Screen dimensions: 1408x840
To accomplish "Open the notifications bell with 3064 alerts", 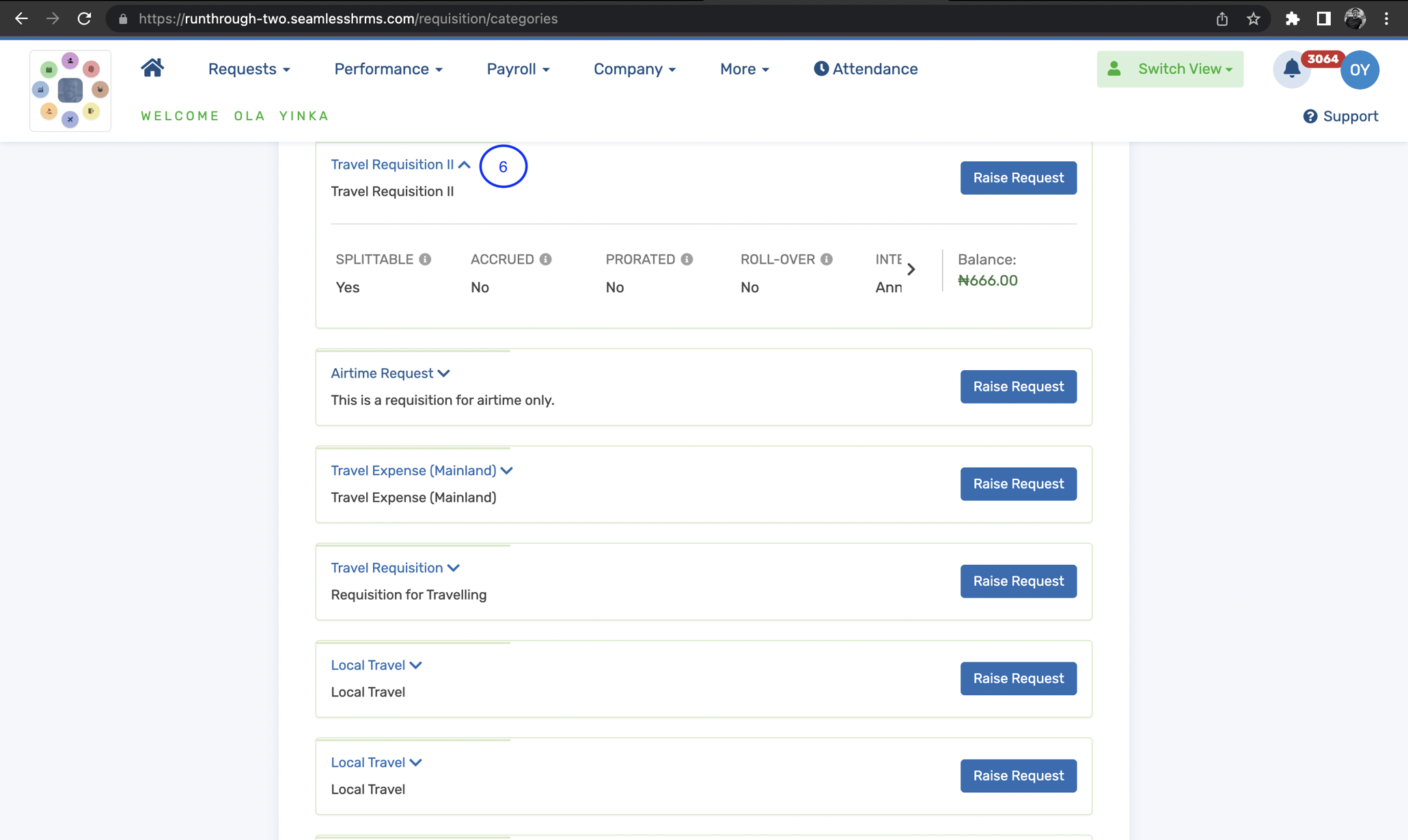I will pyautogui.click(x=1291, y=70).
